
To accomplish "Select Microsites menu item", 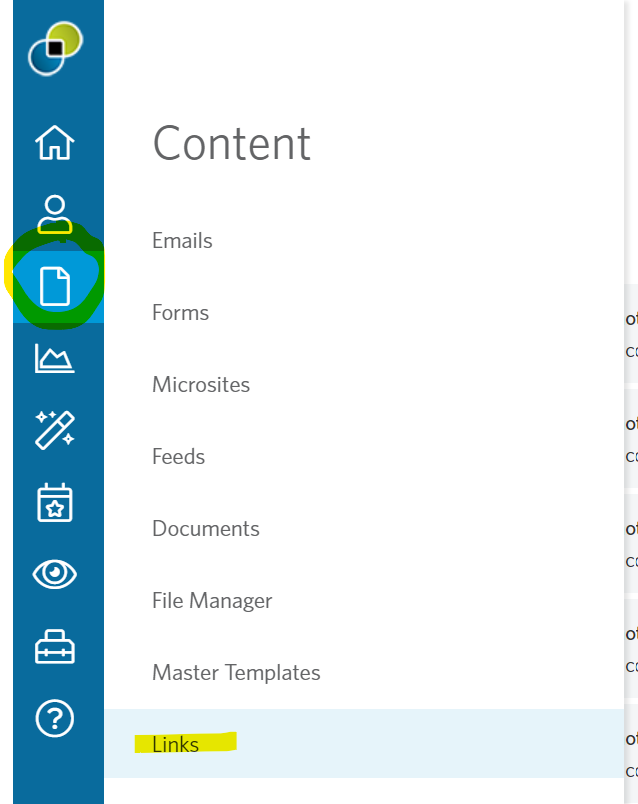I will click(201, 385).
